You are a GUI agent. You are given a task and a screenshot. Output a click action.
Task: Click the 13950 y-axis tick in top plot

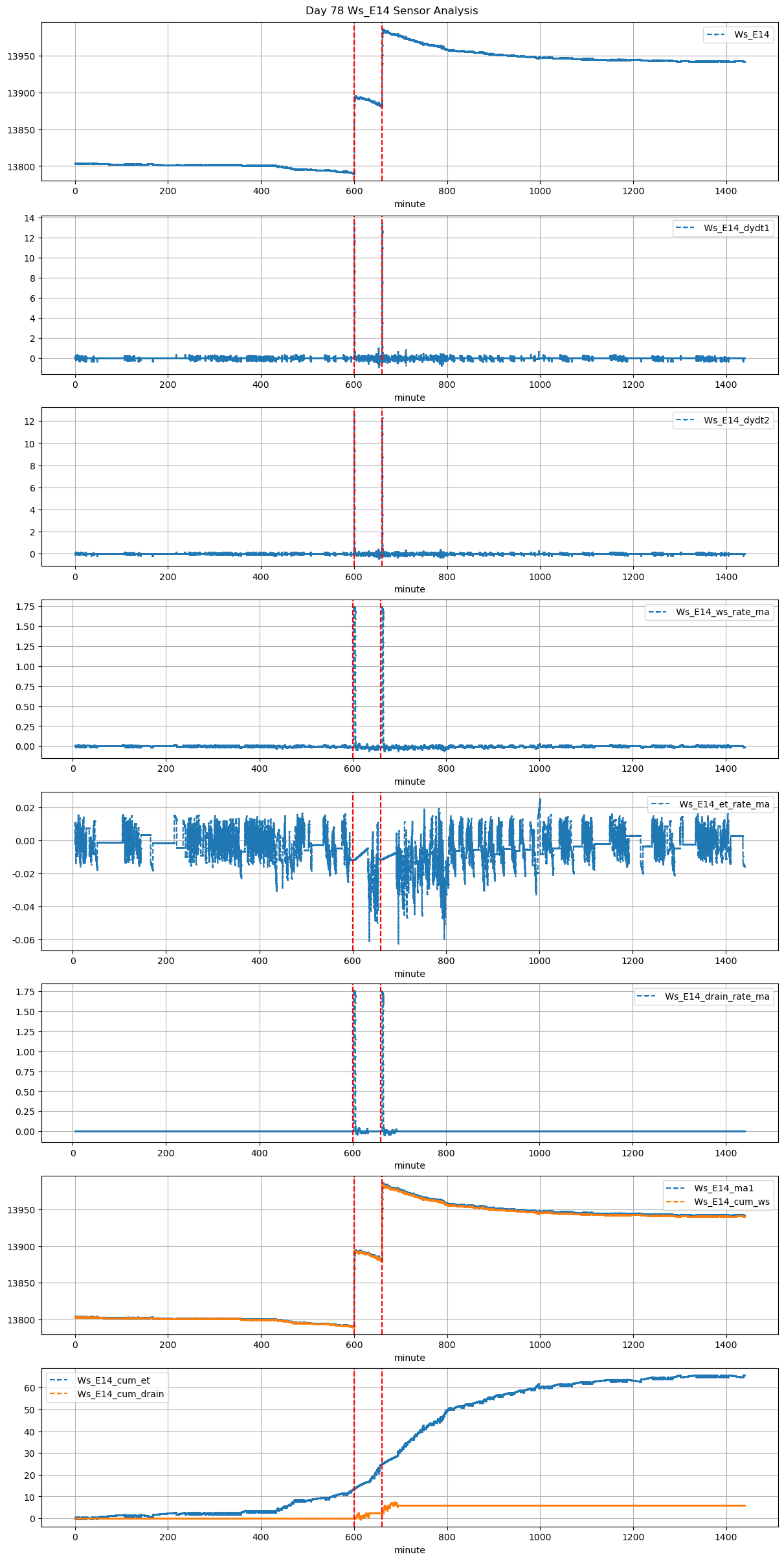(x=21, y=56)
